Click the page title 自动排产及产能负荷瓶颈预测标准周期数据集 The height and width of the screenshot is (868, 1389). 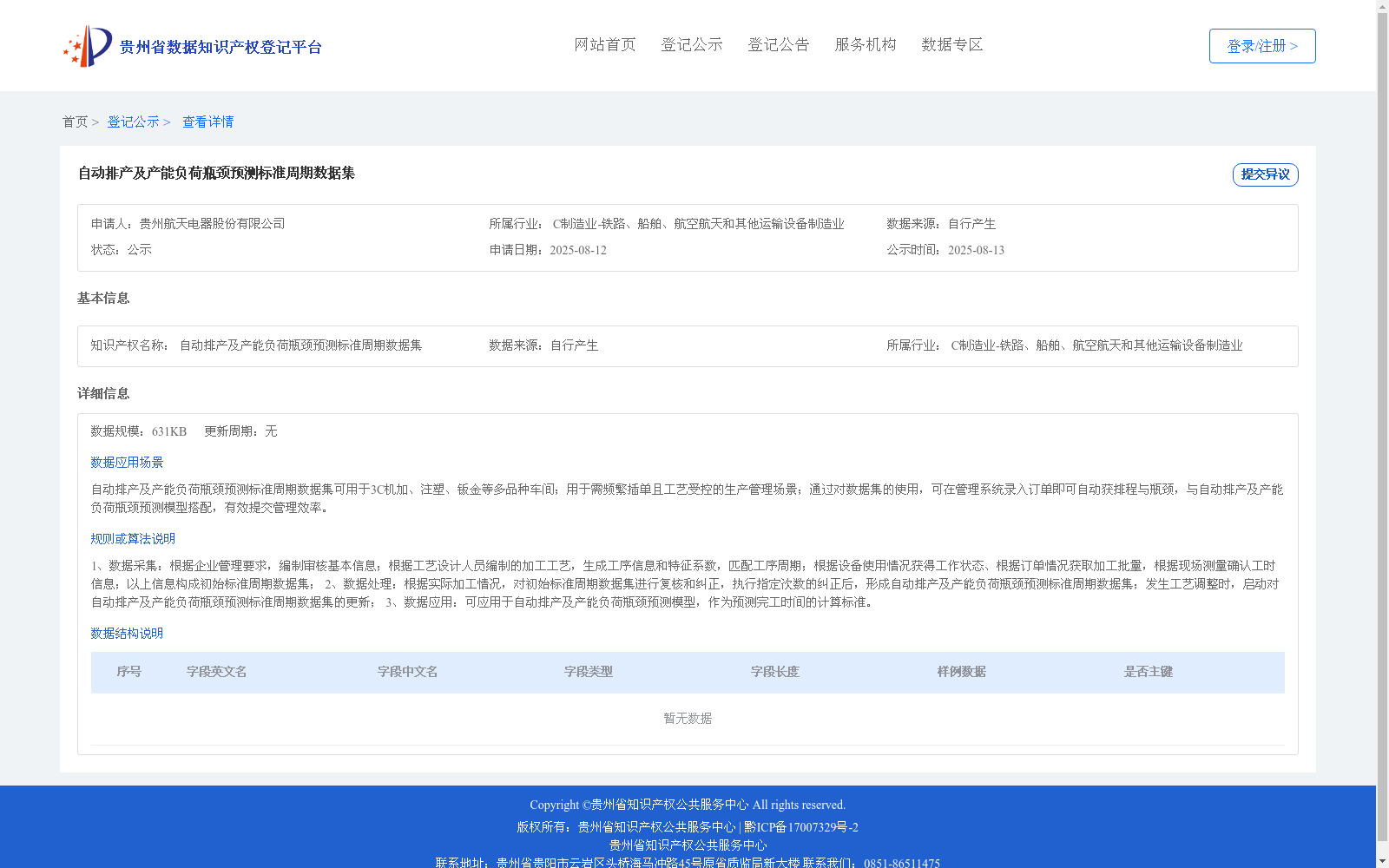(x=216, y=173)
